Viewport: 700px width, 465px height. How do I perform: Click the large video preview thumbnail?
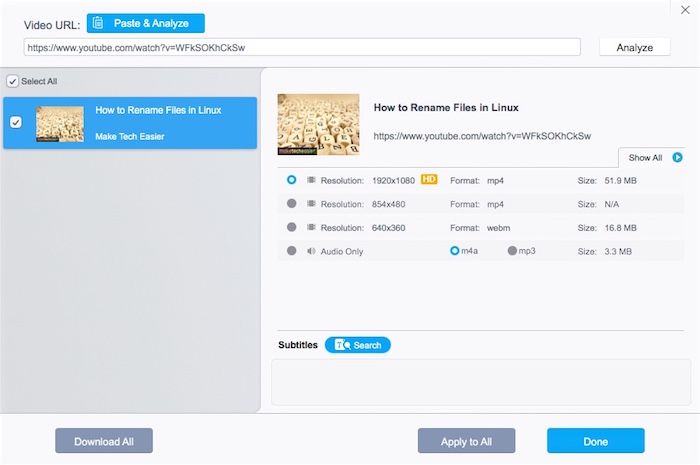point(318,125)
